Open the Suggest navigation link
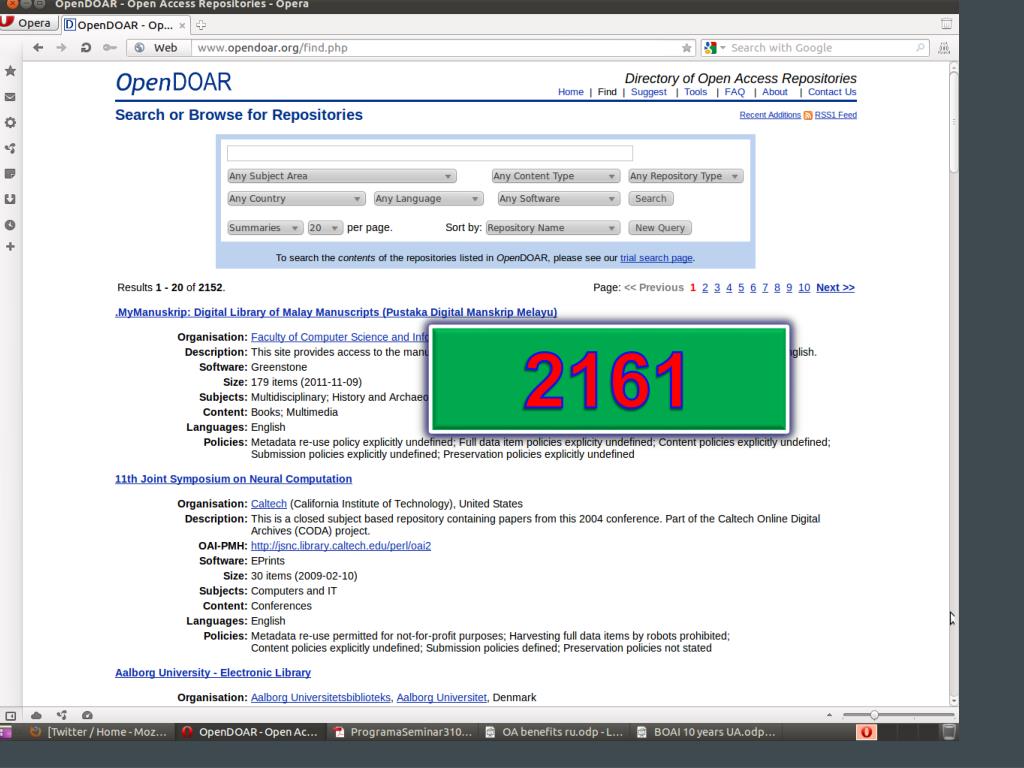1024x768 pixels. pos(648,92)
